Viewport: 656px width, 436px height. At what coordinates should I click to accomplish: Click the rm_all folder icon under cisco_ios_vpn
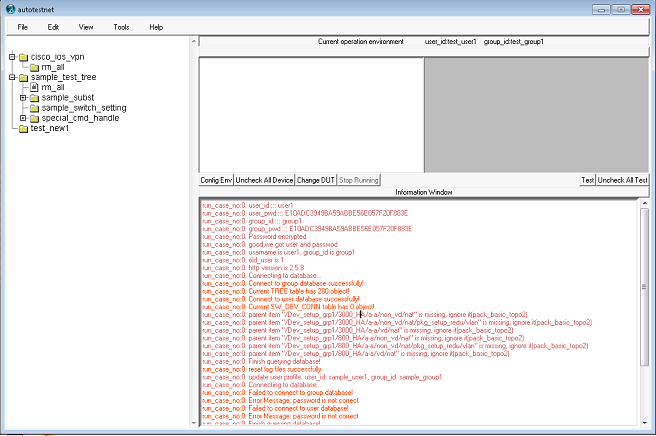tap(34, 67)
